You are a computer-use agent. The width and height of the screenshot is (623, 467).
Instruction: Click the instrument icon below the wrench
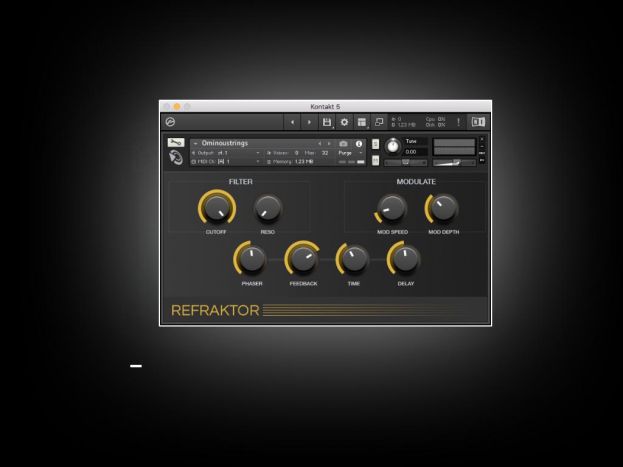[176, 157]
